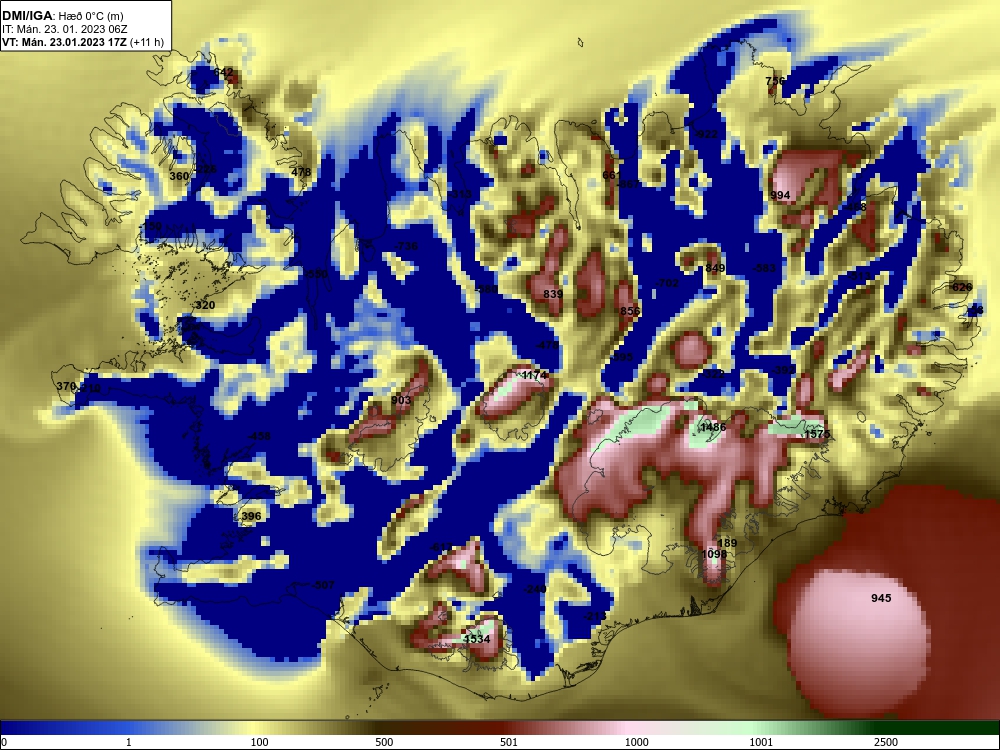Click the map value 903

pyautogui.click(x=401, y=400)
